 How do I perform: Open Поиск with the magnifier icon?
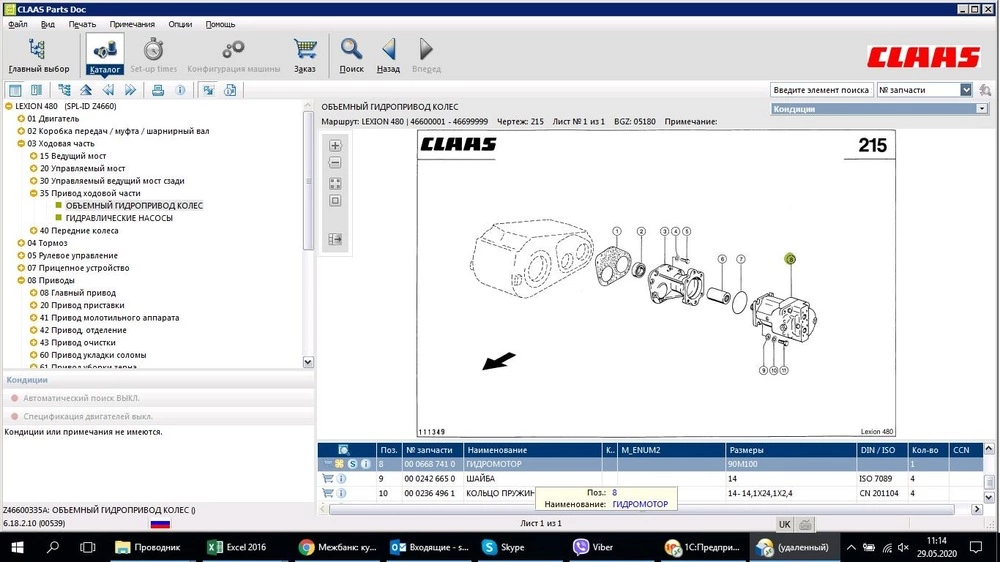pos(351,54)
